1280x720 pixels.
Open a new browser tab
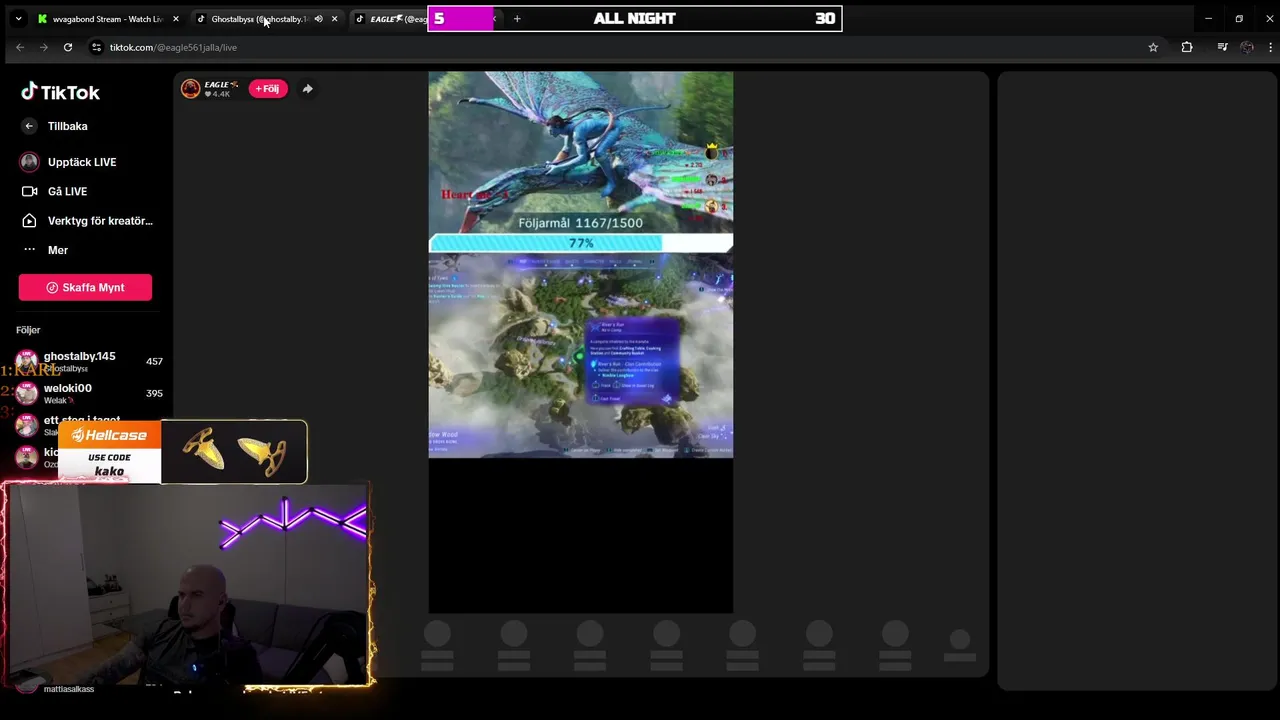pyautogui.click(x=517, y=19)
